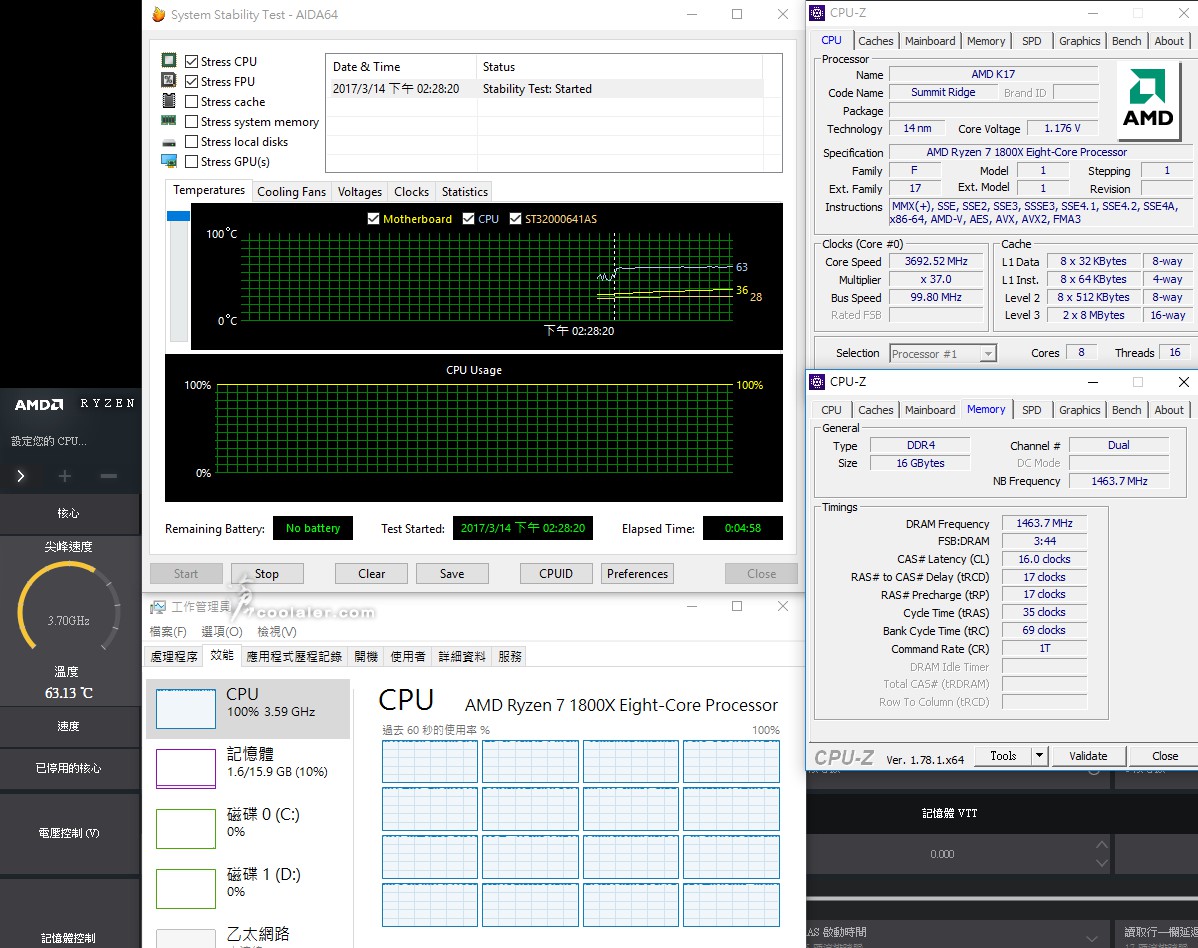The width and height of the screenshot is (1198, 948).
Task: Click the 3.70GHz peak speed gauge
Action: (69, 607)
